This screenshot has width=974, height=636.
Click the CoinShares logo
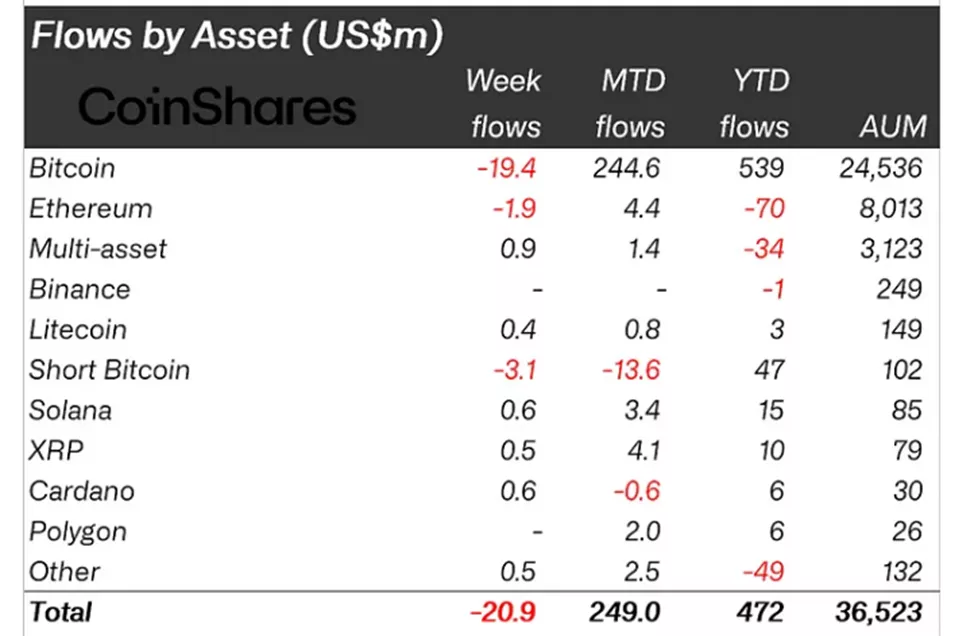tap(217, 106)
